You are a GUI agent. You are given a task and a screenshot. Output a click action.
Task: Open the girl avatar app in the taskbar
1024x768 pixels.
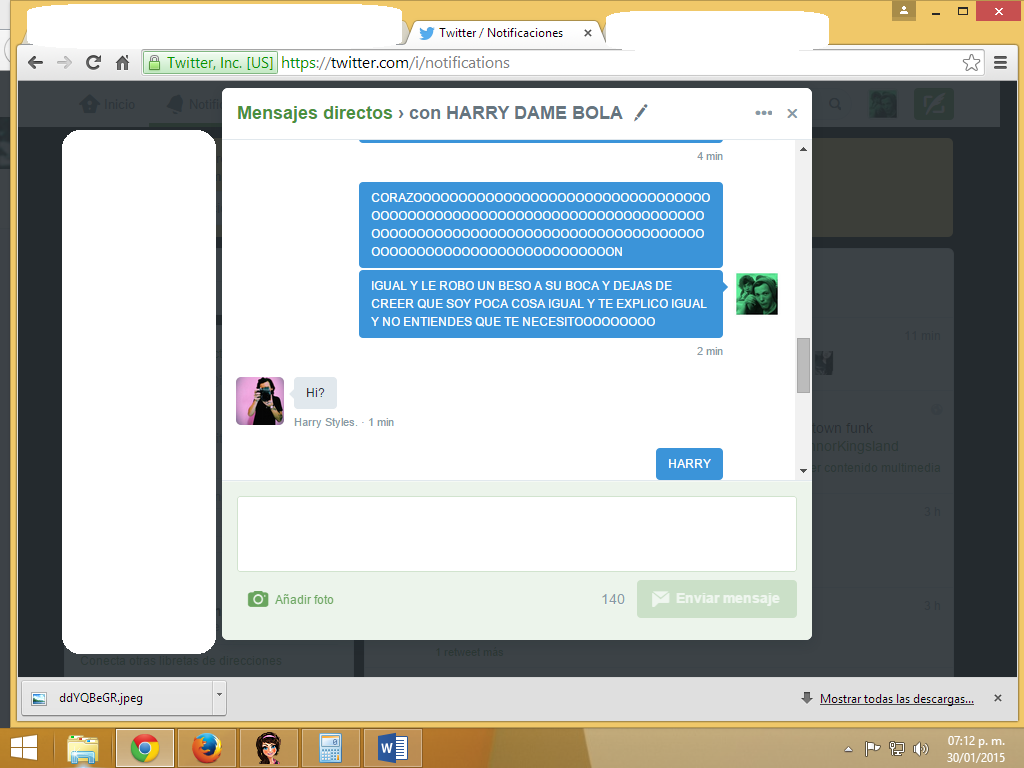(x=269, y=748)
